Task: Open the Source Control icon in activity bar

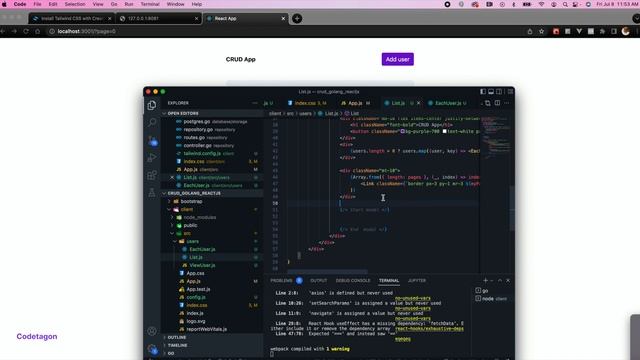Action: point(152,141)
